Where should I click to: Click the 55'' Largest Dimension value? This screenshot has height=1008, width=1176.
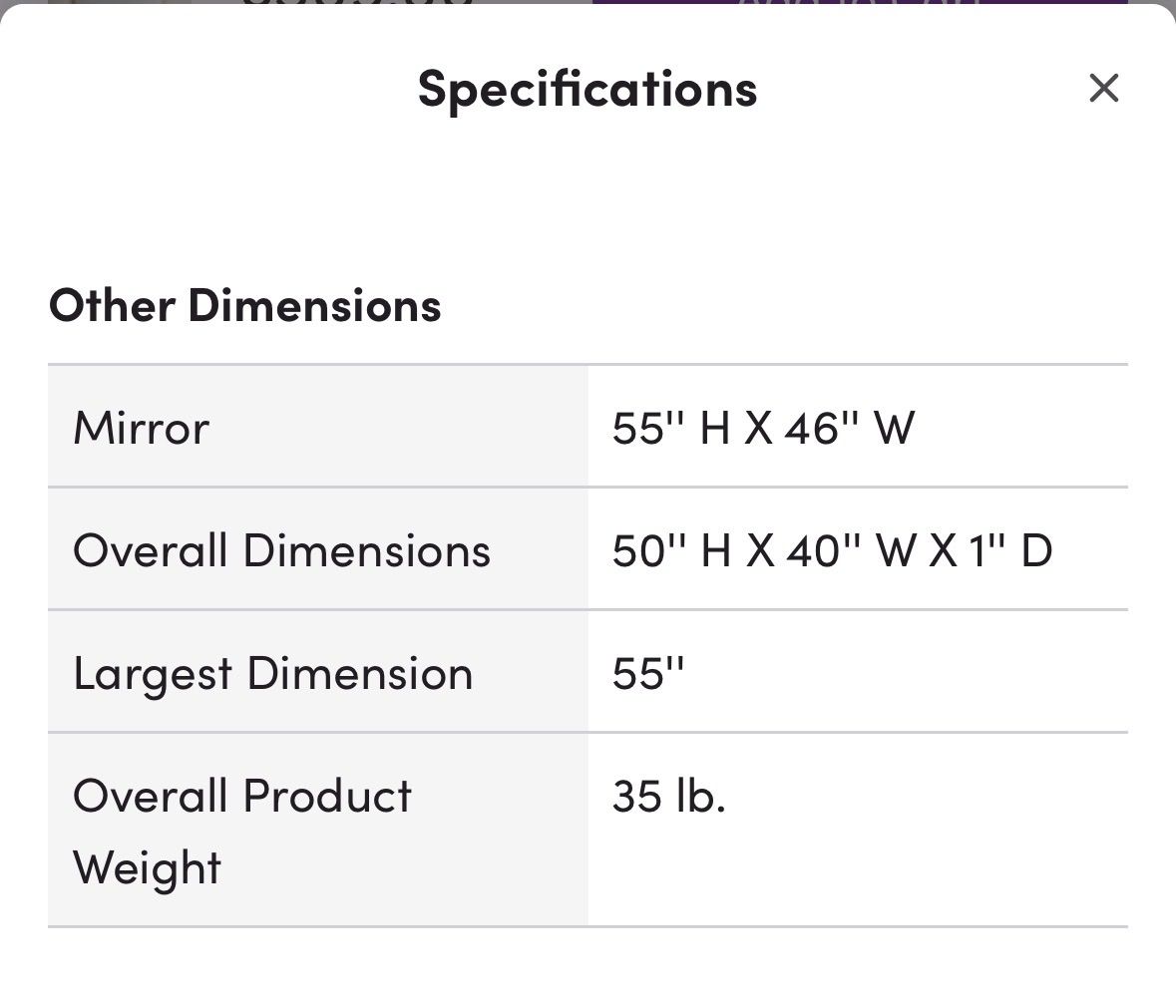(x=648, y=673)
